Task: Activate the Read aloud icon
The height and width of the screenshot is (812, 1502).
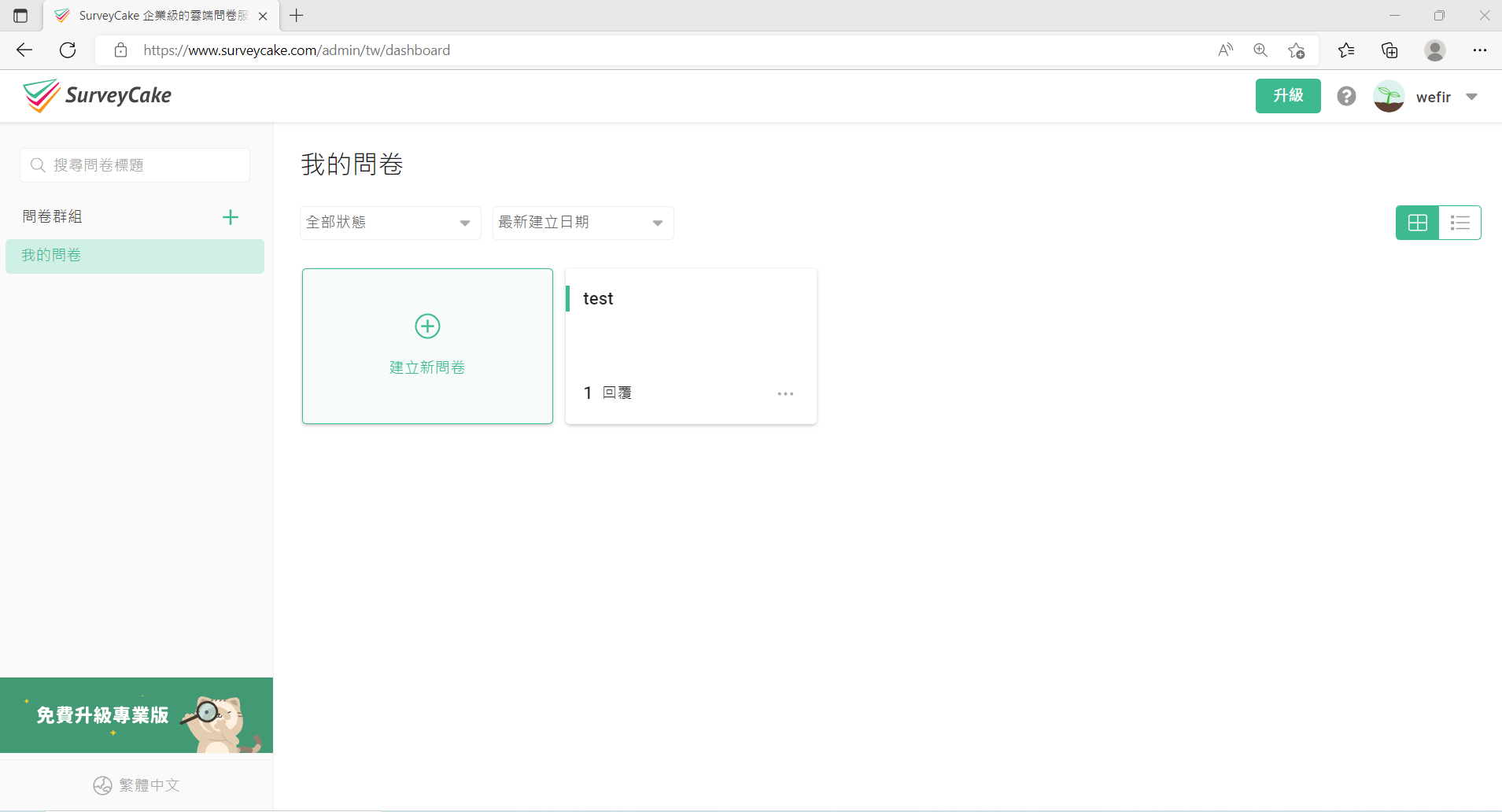Action: click(1225, 50)
